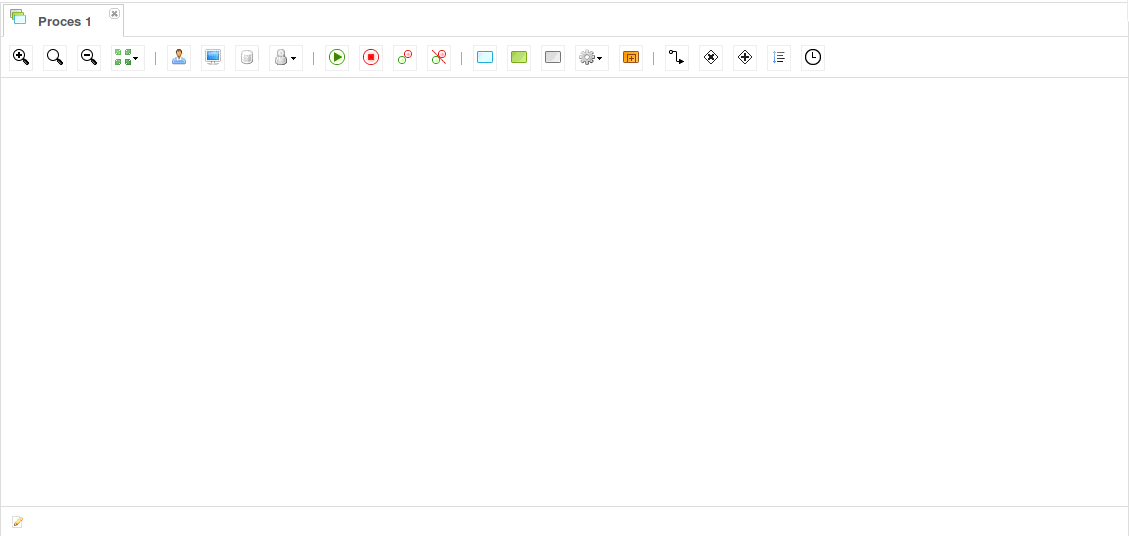This screenshot has width=1129, height=536.
Task: Open the green grid layout dropdown
Action: 127,58
